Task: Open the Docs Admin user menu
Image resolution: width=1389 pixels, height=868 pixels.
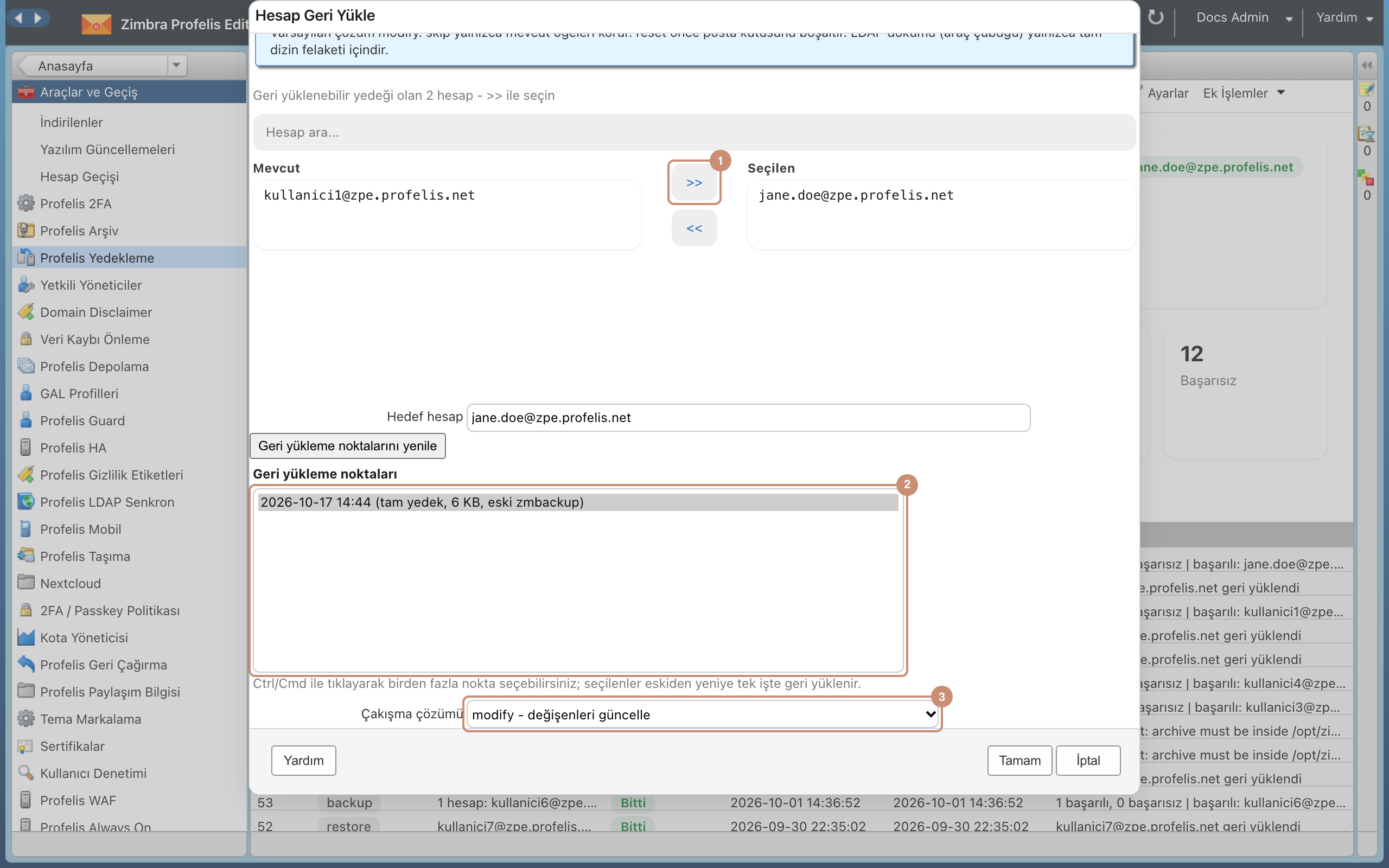Action: coord(1243,18)
